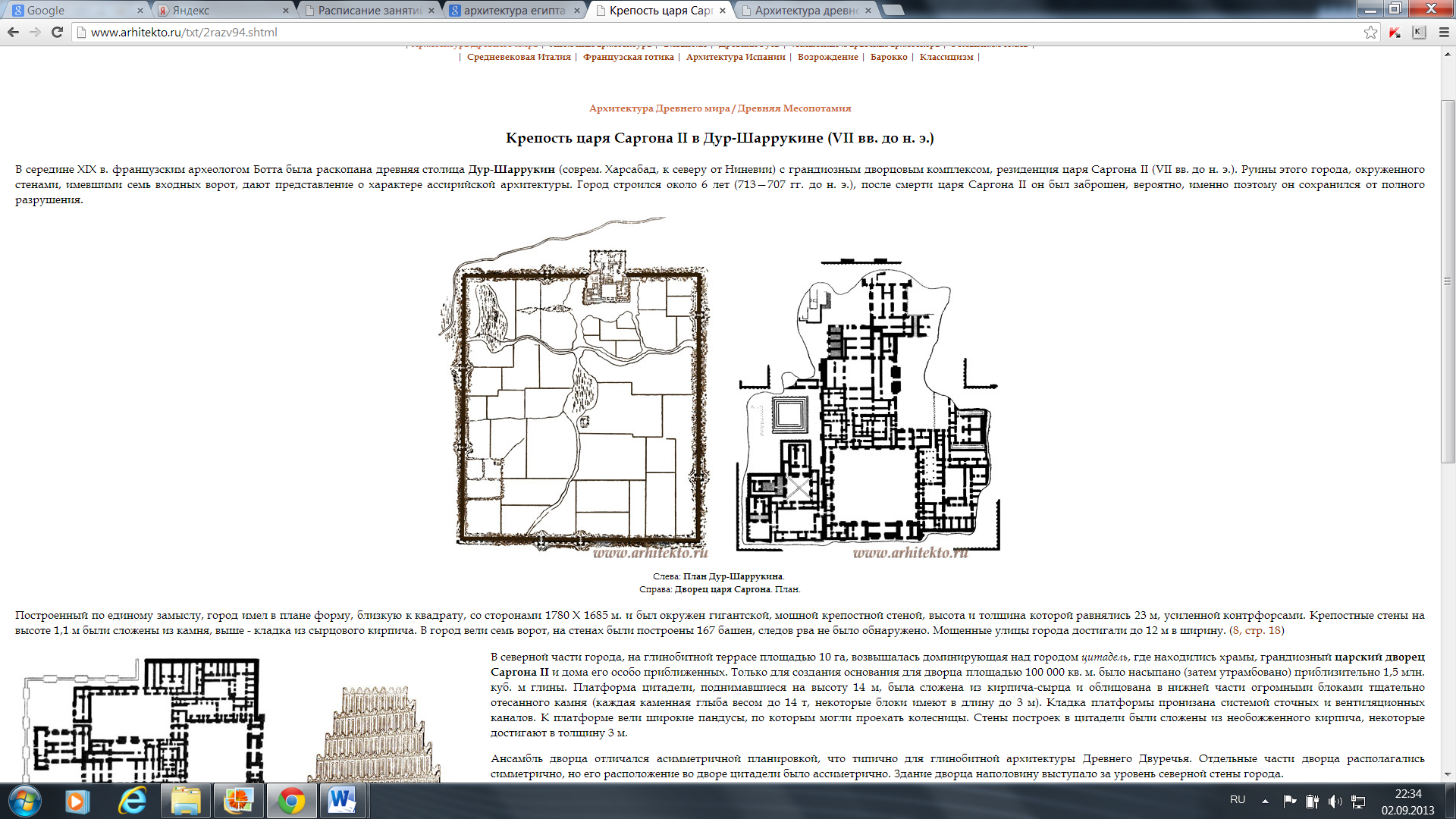1456x819 pixels.
Task: Click the network connection tray icon
Action: [1358, 801]
